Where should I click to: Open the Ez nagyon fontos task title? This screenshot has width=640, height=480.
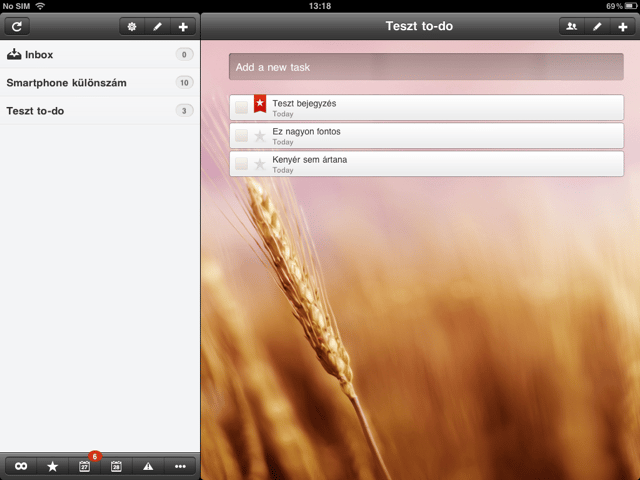coord(306,131)
